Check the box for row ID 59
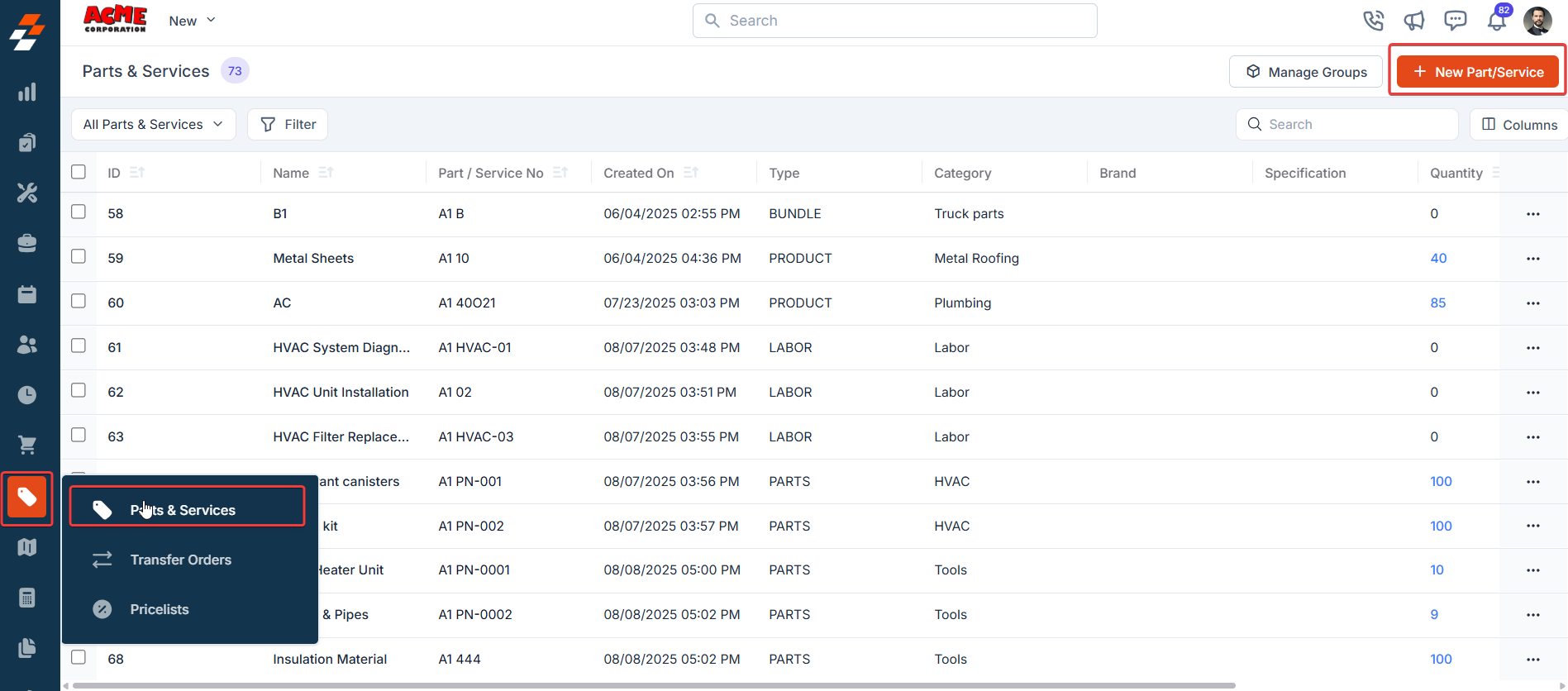 tap(79, 256)
